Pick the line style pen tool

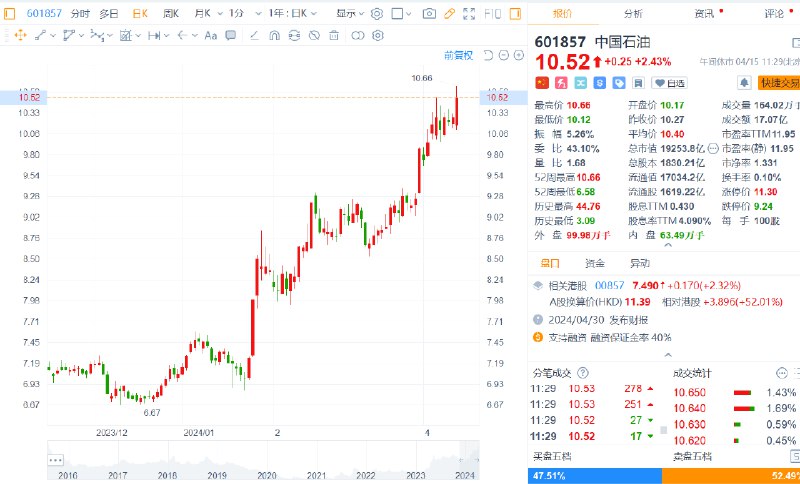click(x=255, y=35)
